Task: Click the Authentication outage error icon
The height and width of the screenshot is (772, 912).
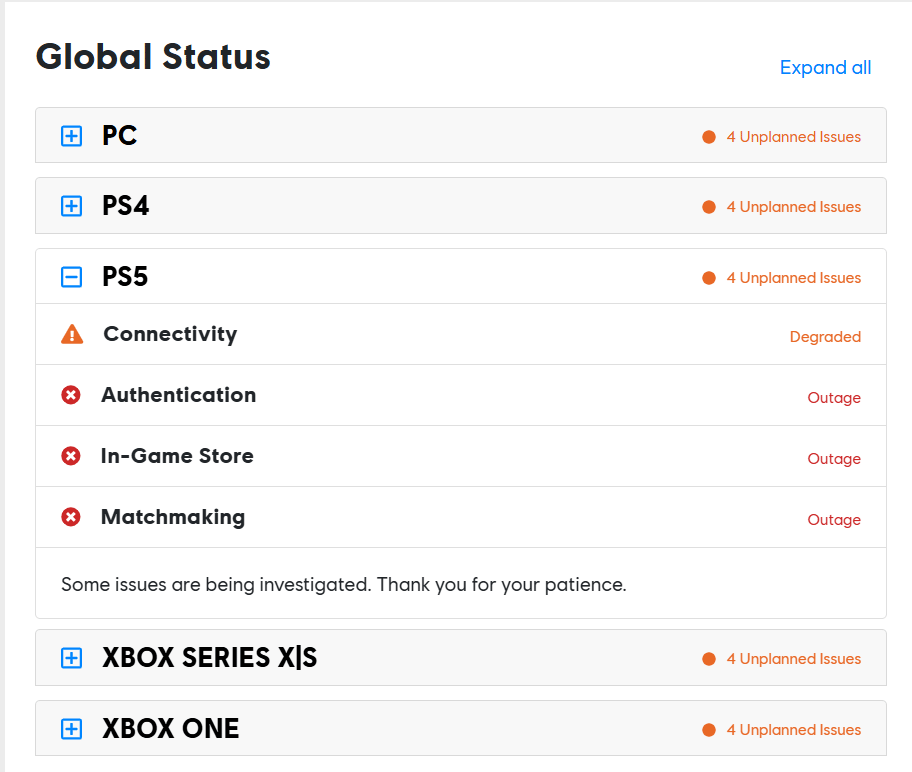Action: 71,395
